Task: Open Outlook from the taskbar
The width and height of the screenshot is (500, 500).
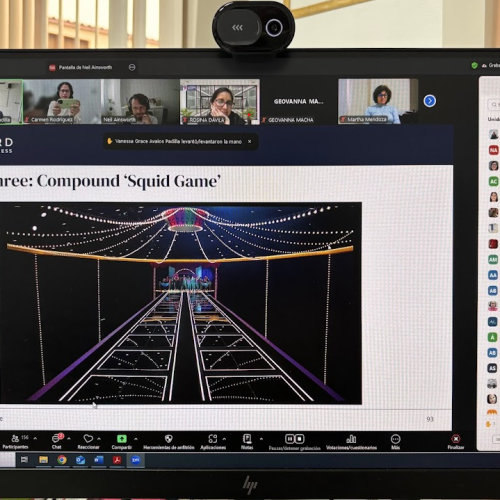Action: 80,460
